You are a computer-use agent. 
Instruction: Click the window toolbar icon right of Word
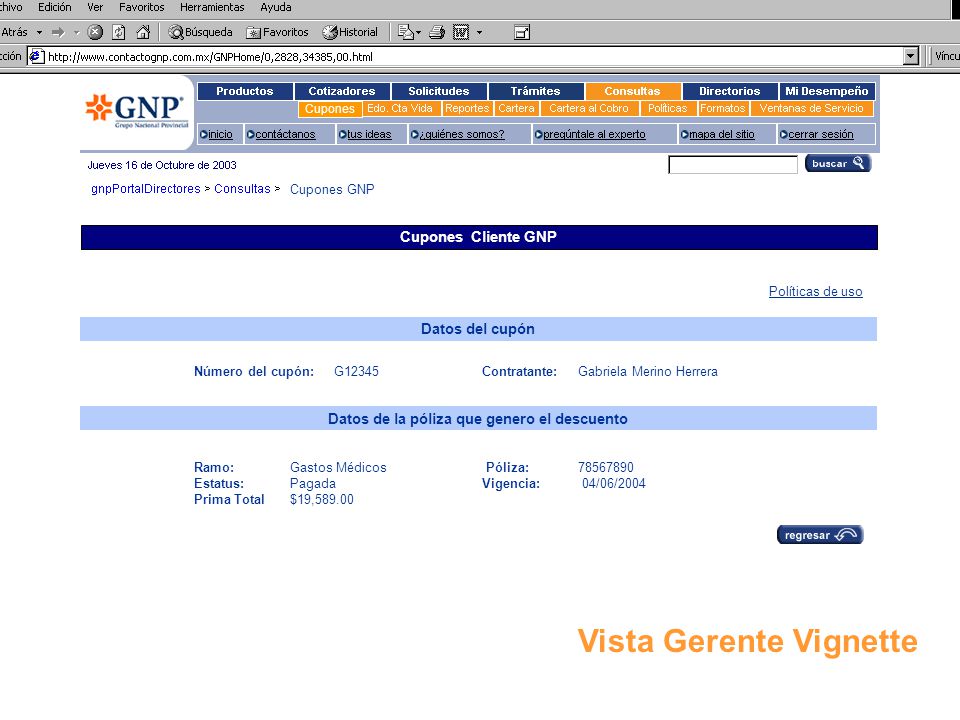pos(522,32)
